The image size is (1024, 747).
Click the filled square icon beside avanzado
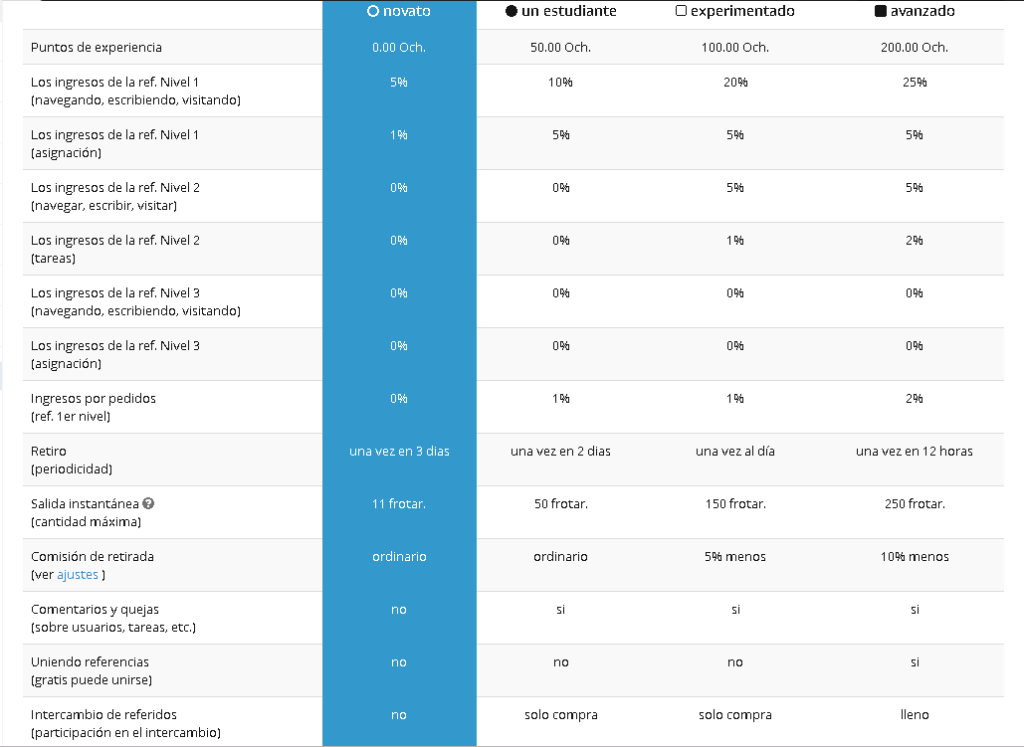881,12
